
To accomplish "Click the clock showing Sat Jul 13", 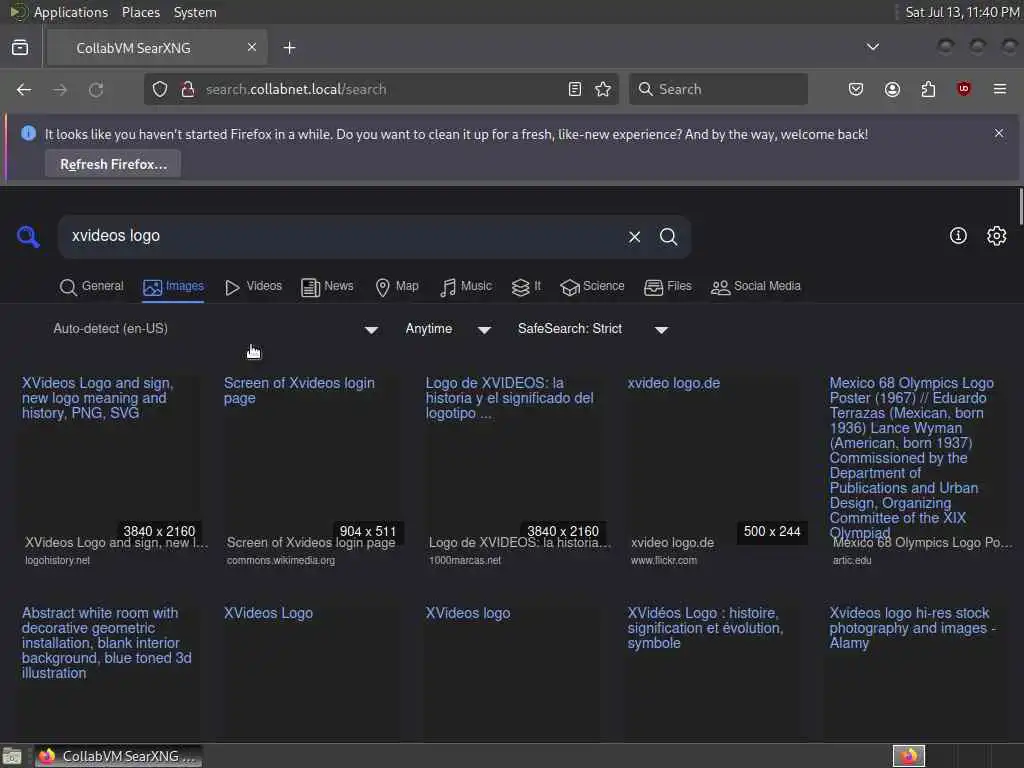I will coord(962,12).
